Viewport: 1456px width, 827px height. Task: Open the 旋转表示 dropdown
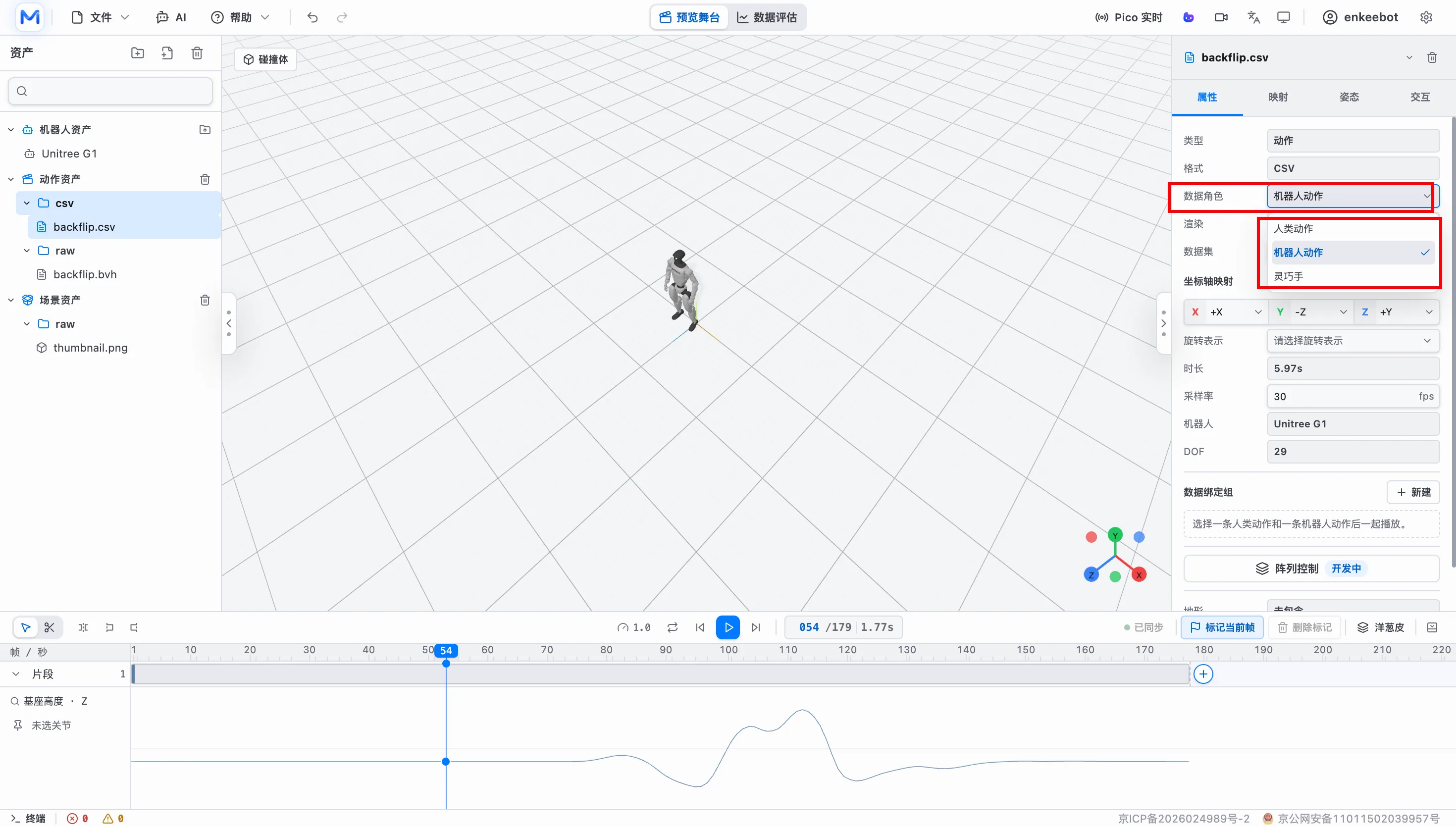1352,341
